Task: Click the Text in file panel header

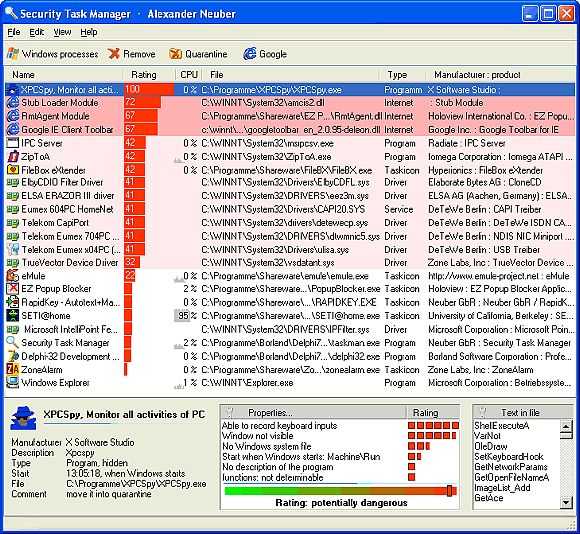Action: (522, 413)
